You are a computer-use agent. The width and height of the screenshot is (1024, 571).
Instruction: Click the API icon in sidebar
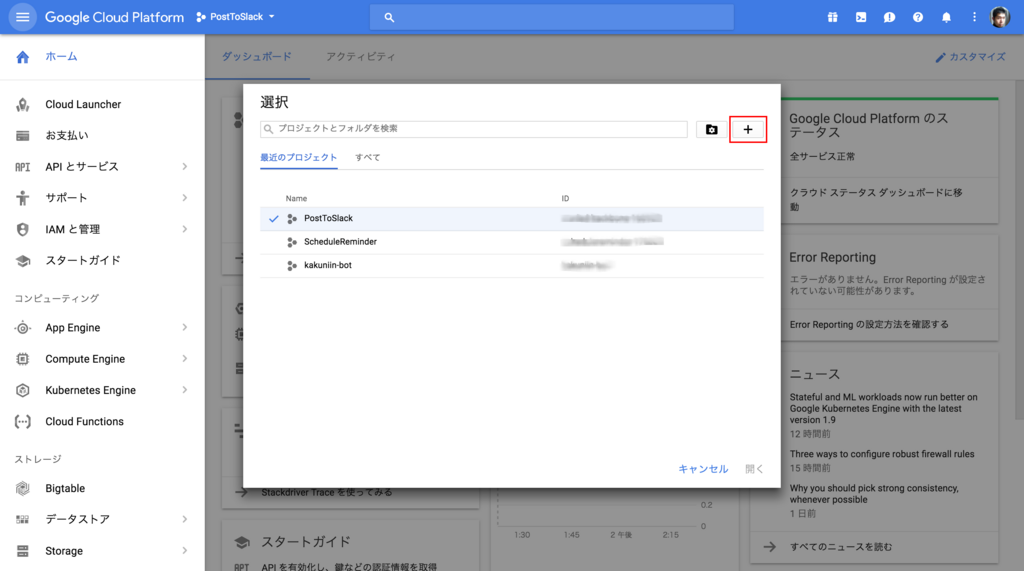coord(23,167)
